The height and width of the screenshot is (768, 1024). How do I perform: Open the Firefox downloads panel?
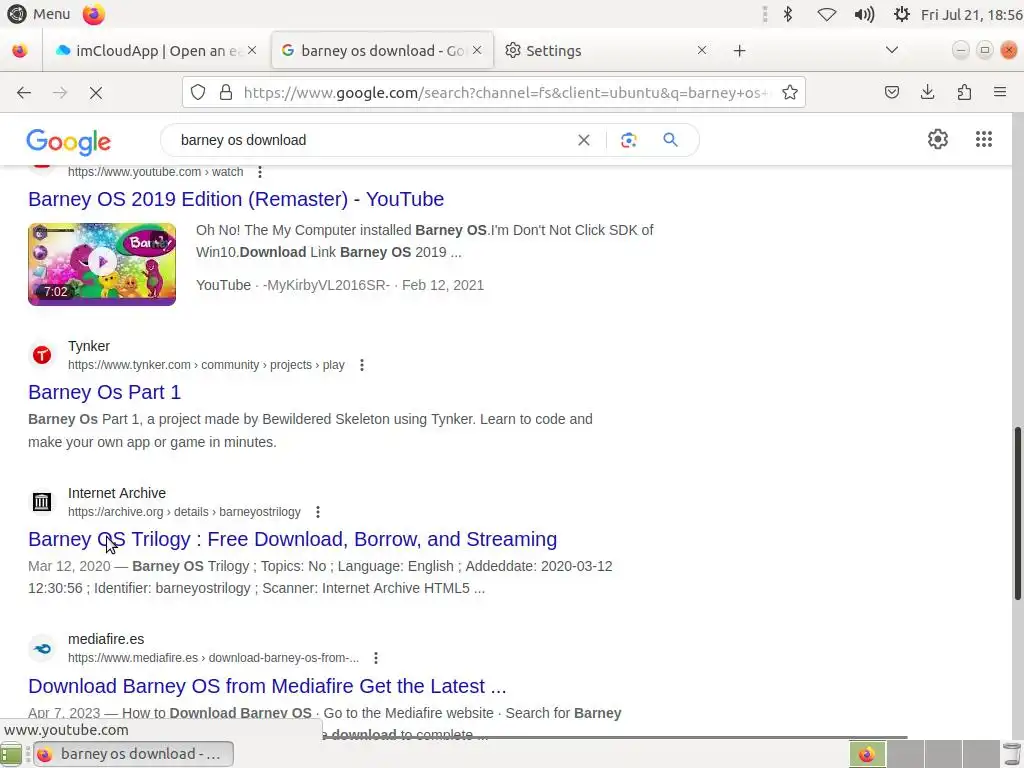[927, 93]
